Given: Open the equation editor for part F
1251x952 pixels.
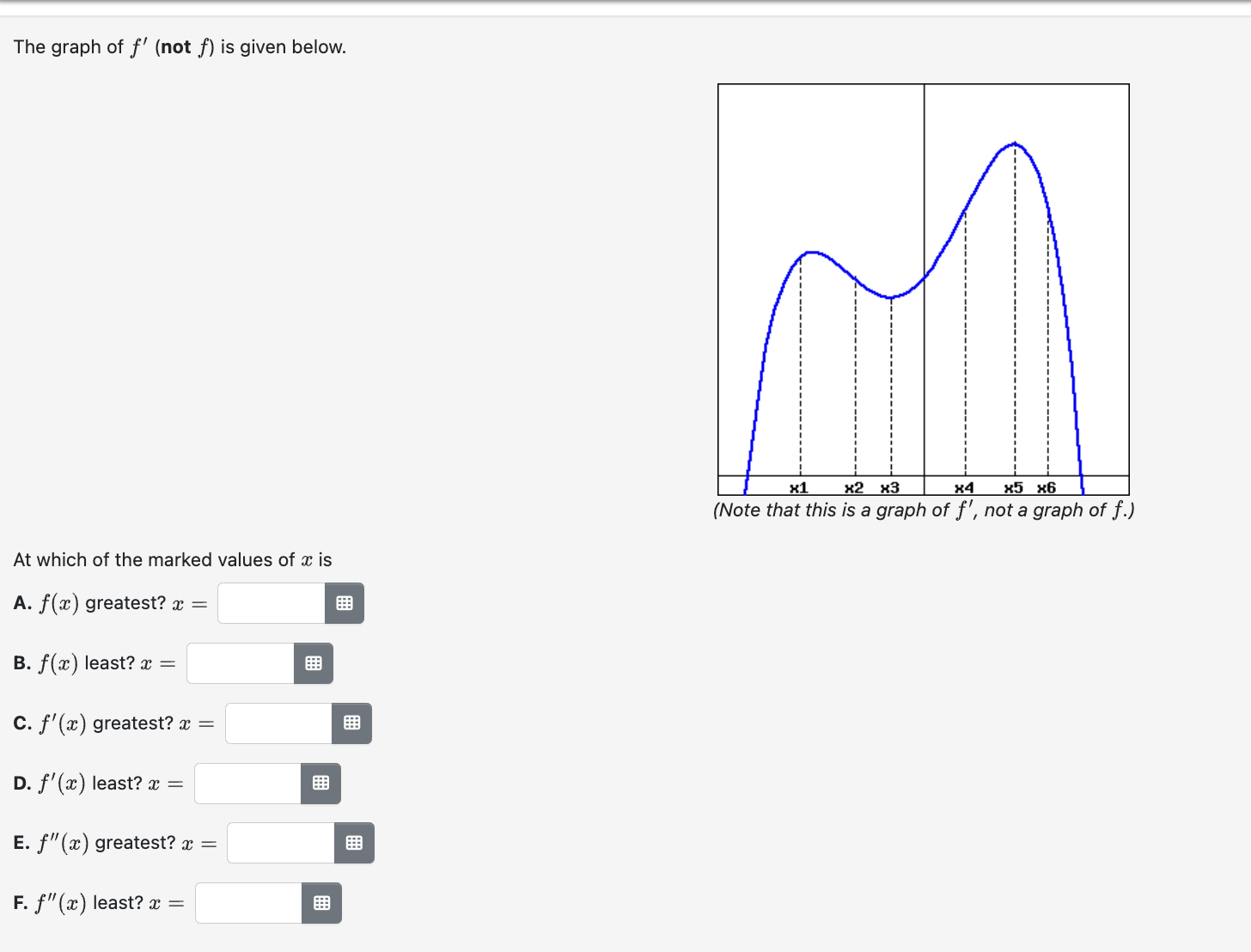Looking at the screenshot, I should click(321, 903).
